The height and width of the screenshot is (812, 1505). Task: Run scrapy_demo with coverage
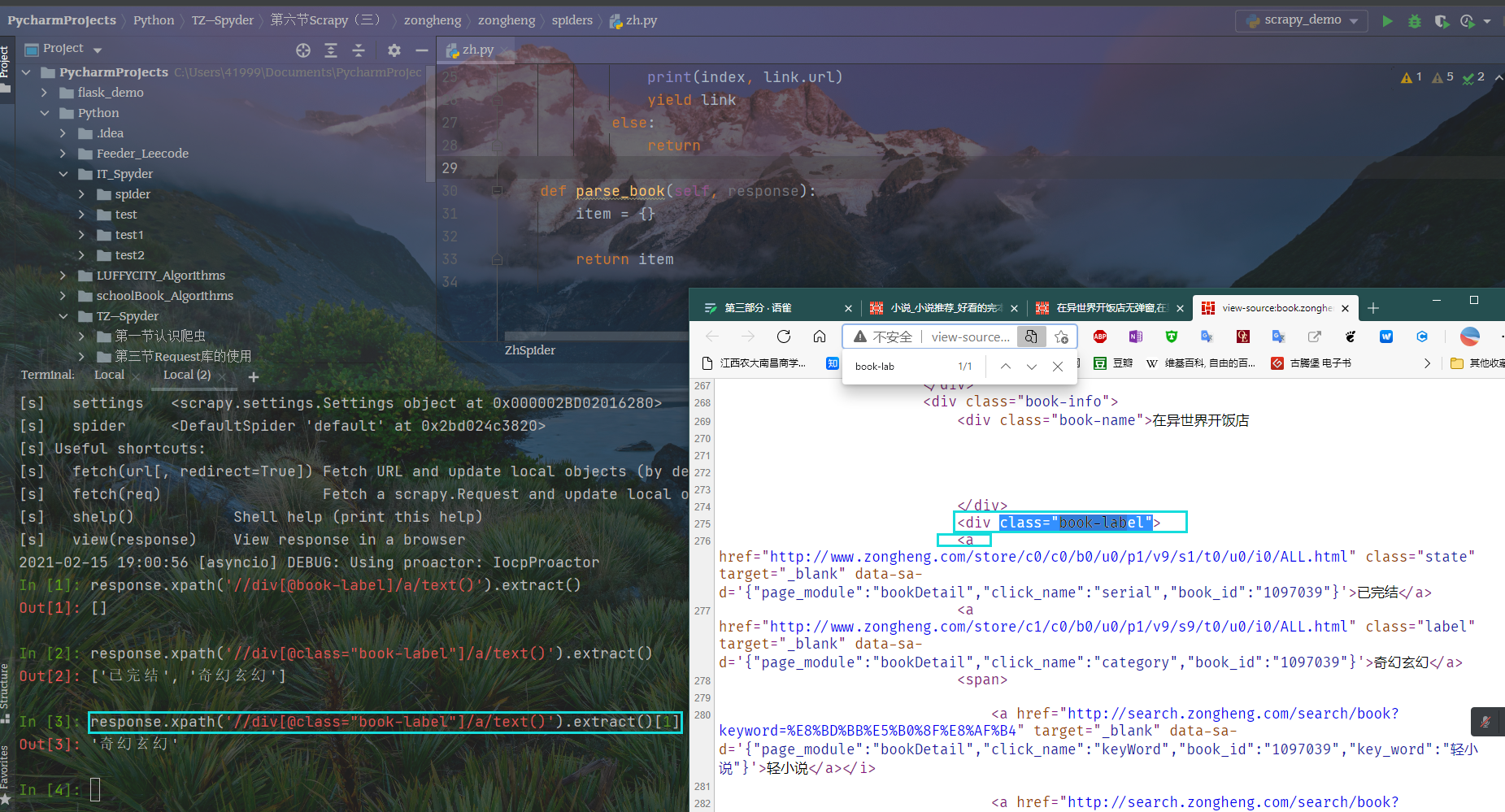[x=1441, y=21]
